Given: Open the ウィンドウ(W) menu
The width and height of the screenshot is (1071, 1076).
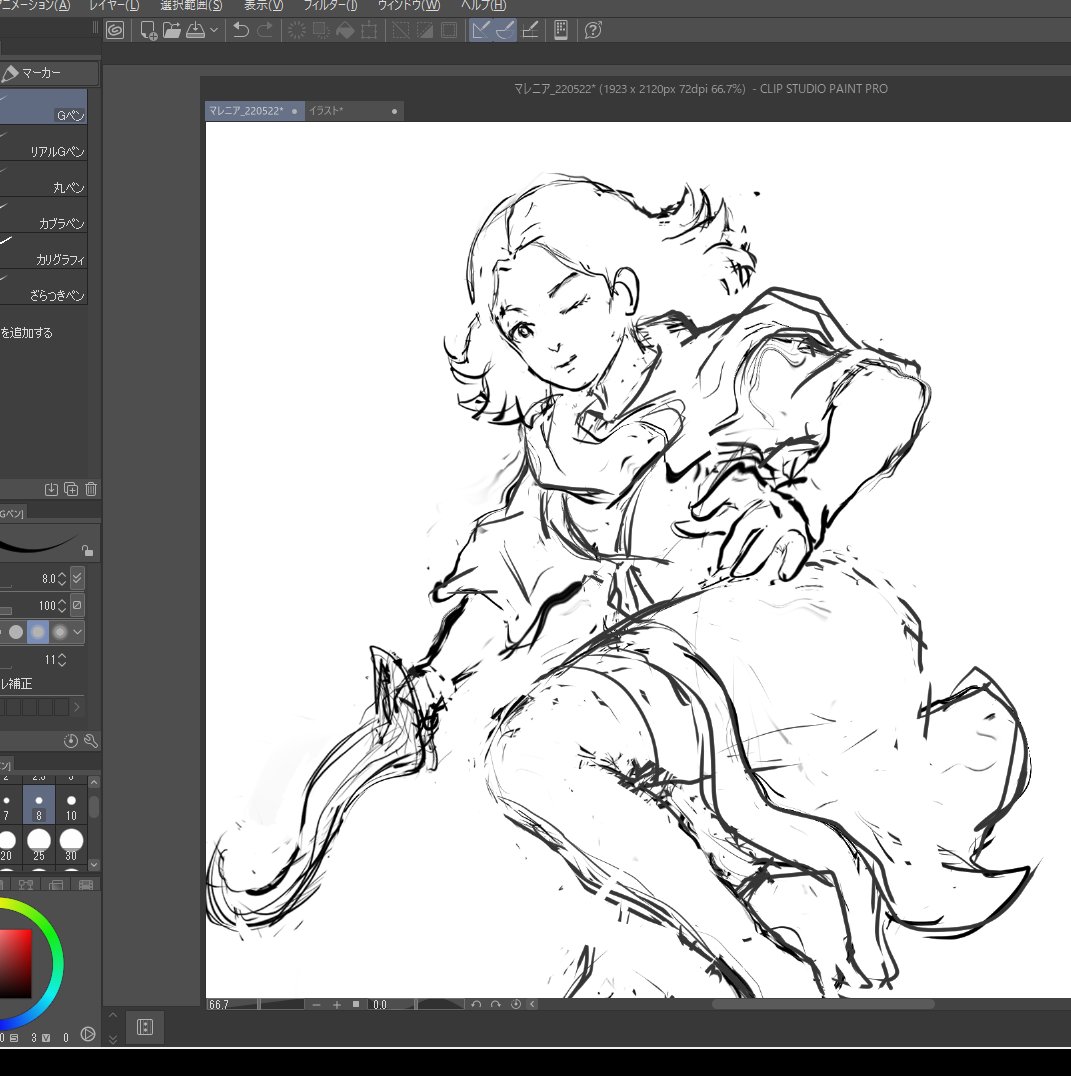Looking at the screenshot, I should (x=409, y=5).
